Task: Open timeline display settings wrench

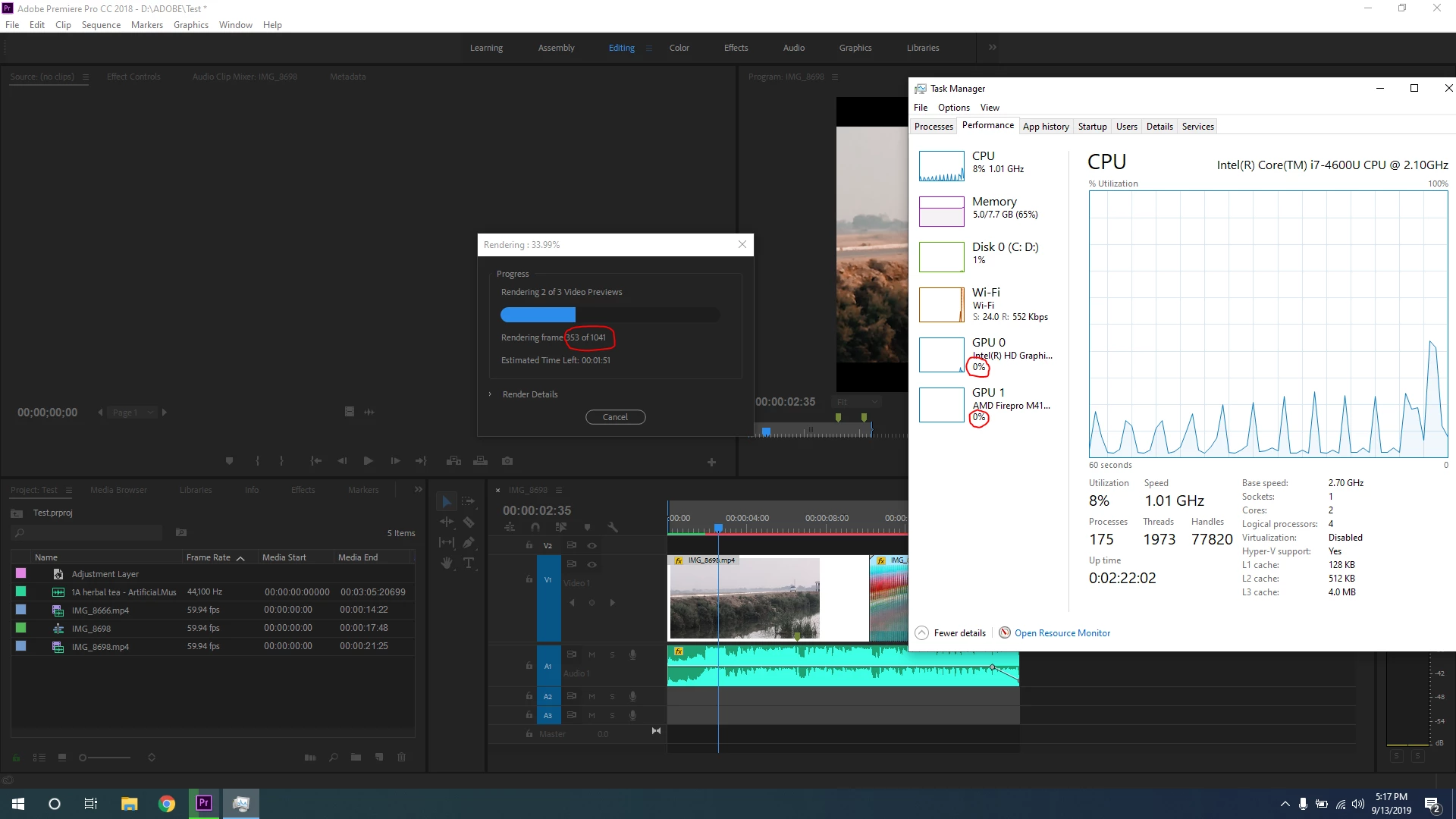Action: click(x=613, y=527)
